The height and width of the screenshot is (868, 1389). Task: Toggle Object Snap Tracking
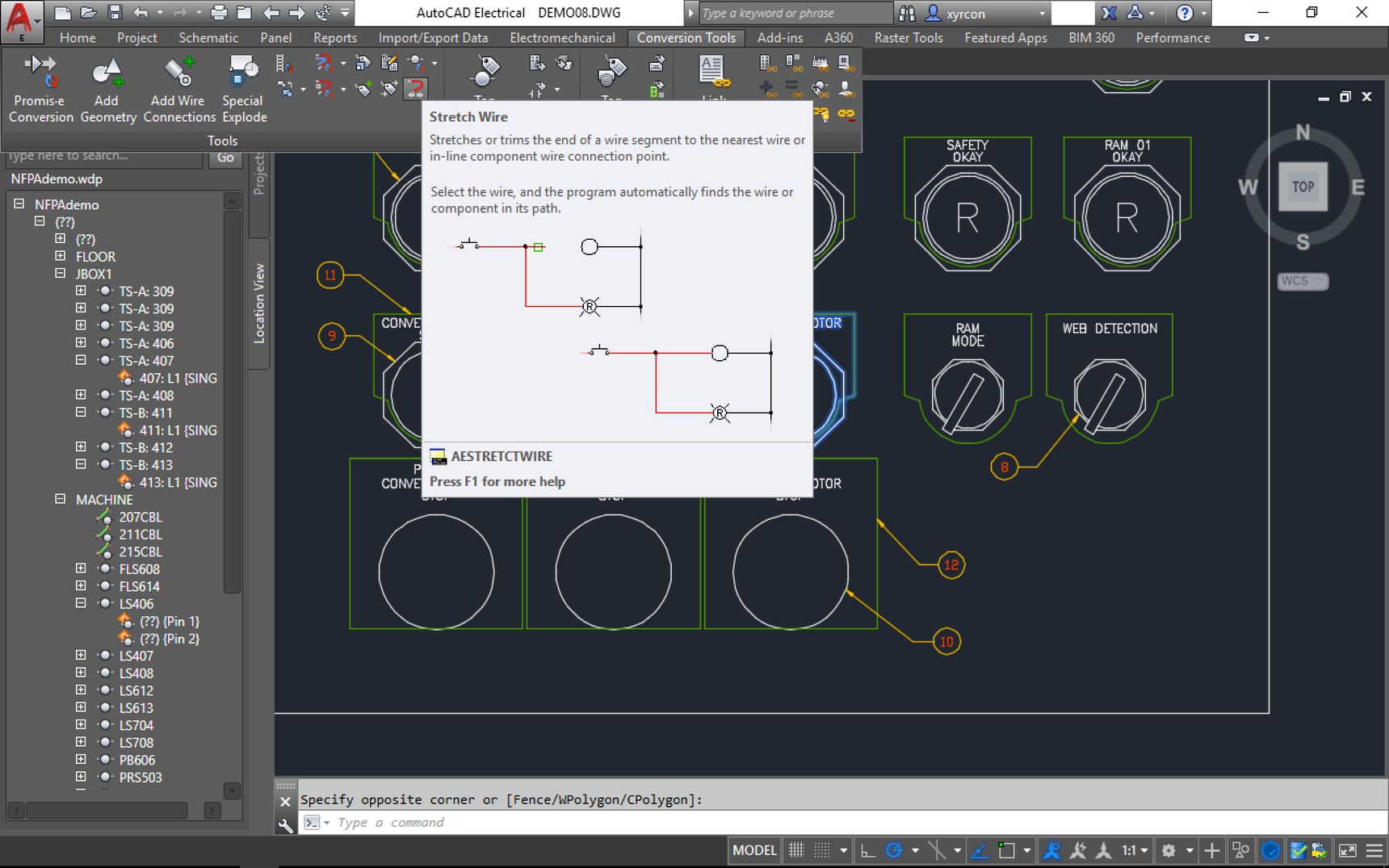[x=980, y=850]
